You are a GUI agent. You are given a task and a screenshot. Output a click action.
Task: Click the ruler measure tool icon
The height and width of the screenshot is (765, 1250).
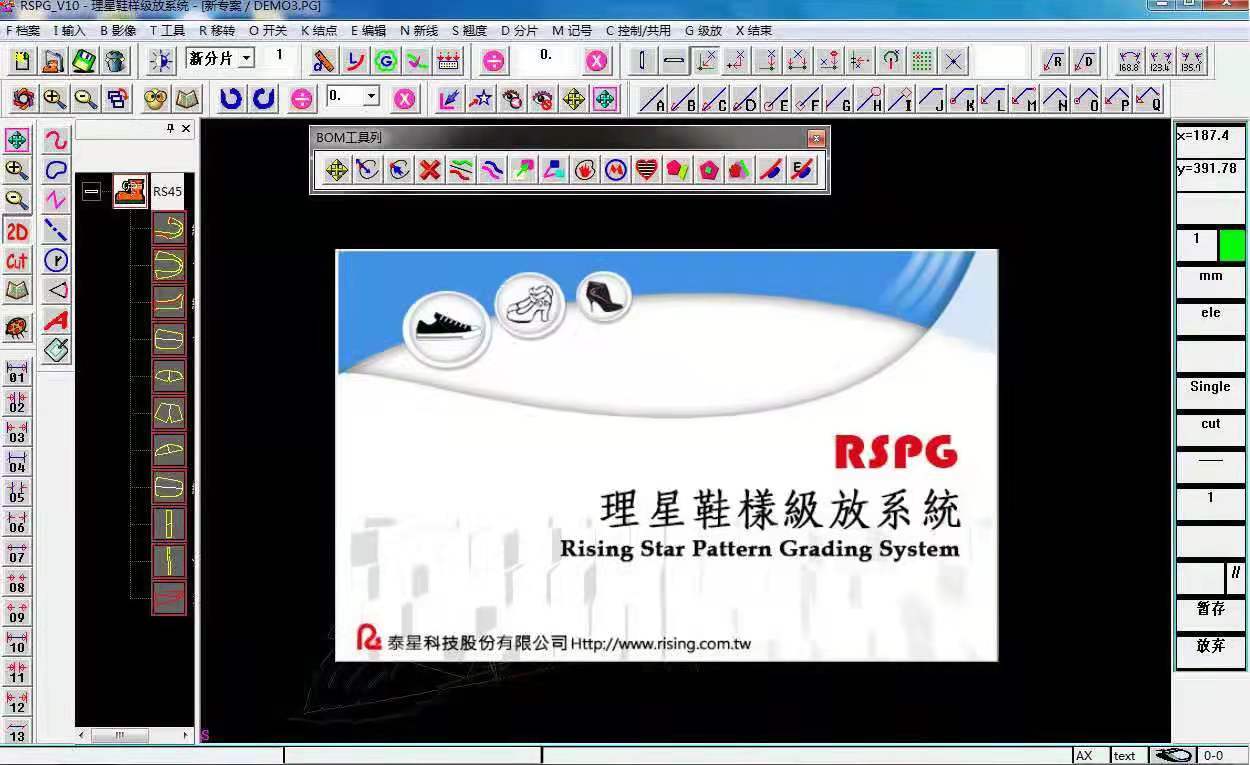tap(323, 61)
